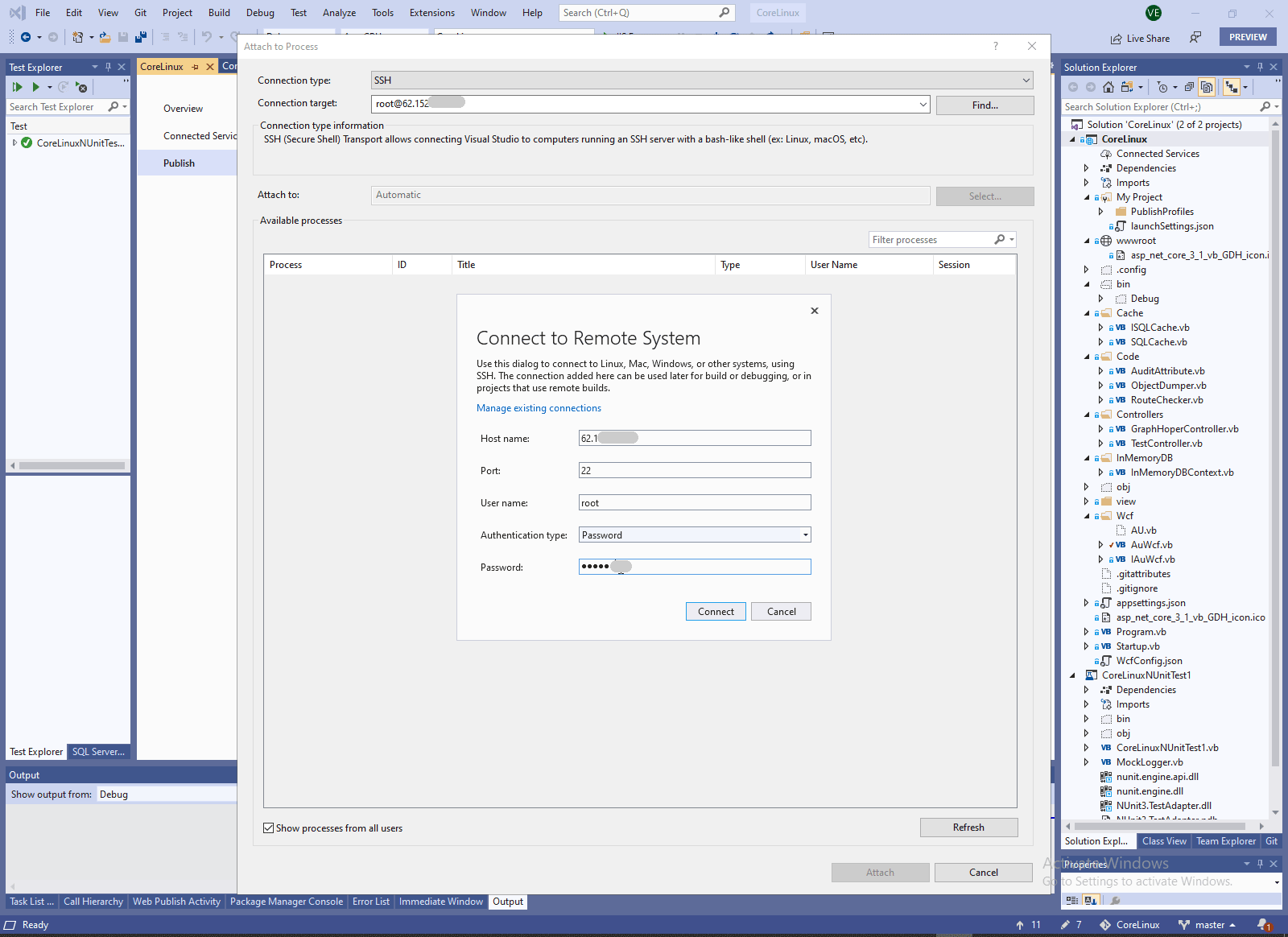This screenshot has height=937, width=1288.
Task: Collapse the Controllers folder
Action: point(1087,415)
